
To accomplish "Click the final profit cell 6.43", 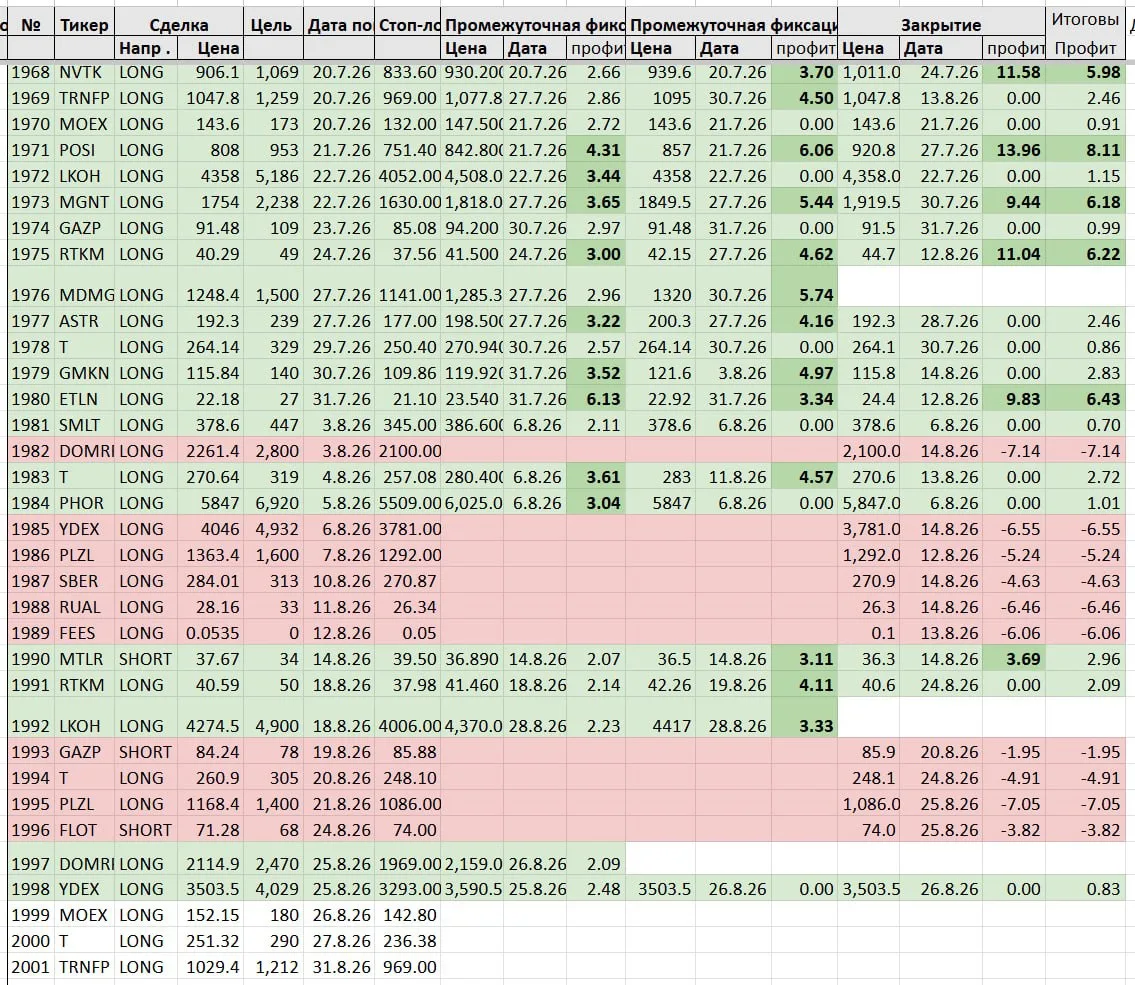I will (1085, 400).
